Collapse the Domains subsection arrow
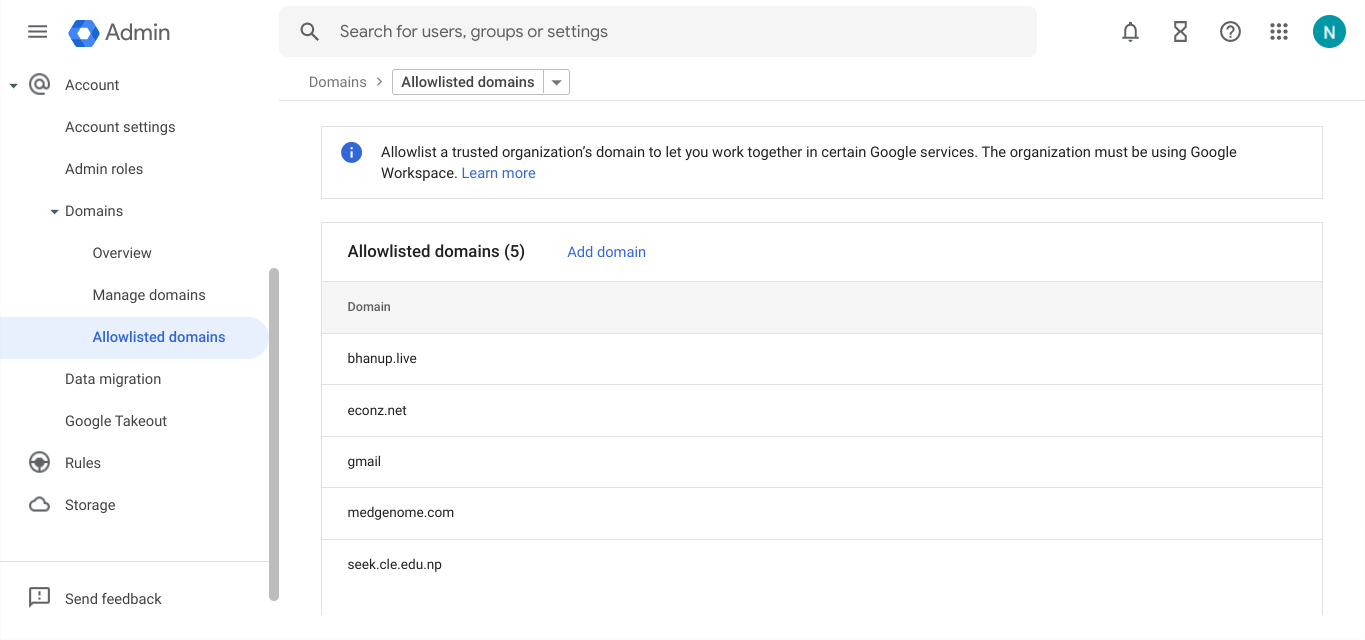The image size is (1365, 640). click(54, 212)
